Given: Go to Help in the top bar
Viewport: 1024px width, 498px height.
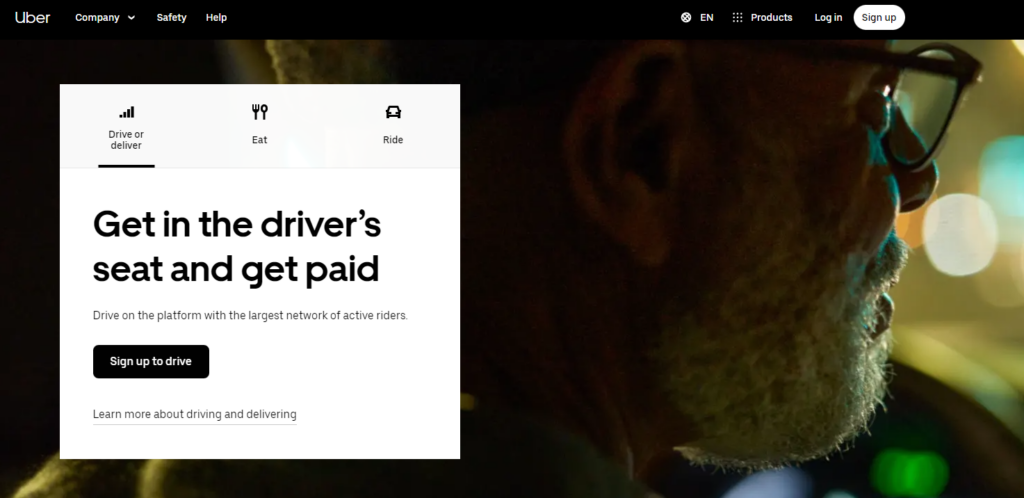Looking at the screenshot, I should pos(216,17).
